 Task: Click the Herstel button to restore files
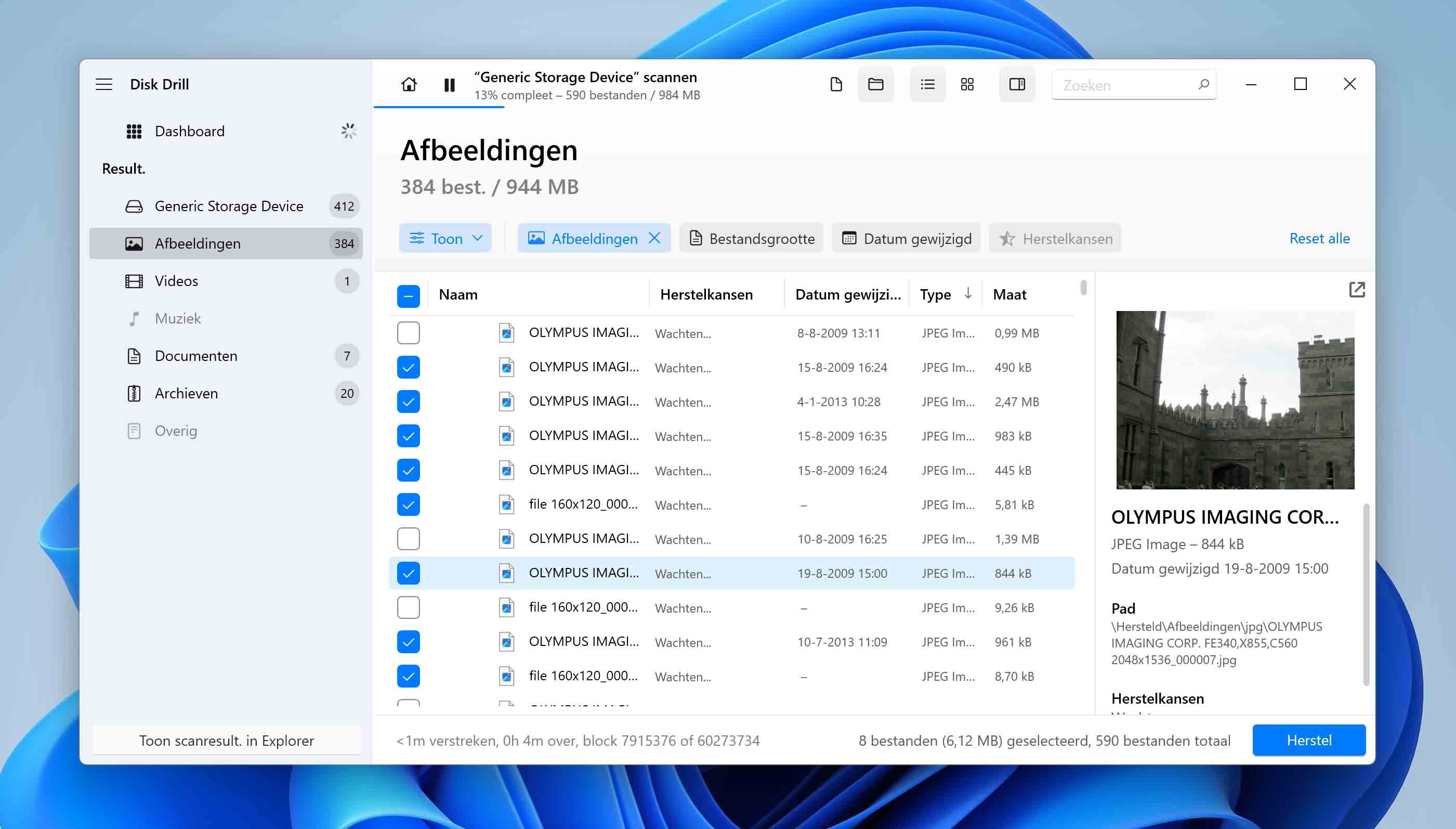coord(1309,739)
